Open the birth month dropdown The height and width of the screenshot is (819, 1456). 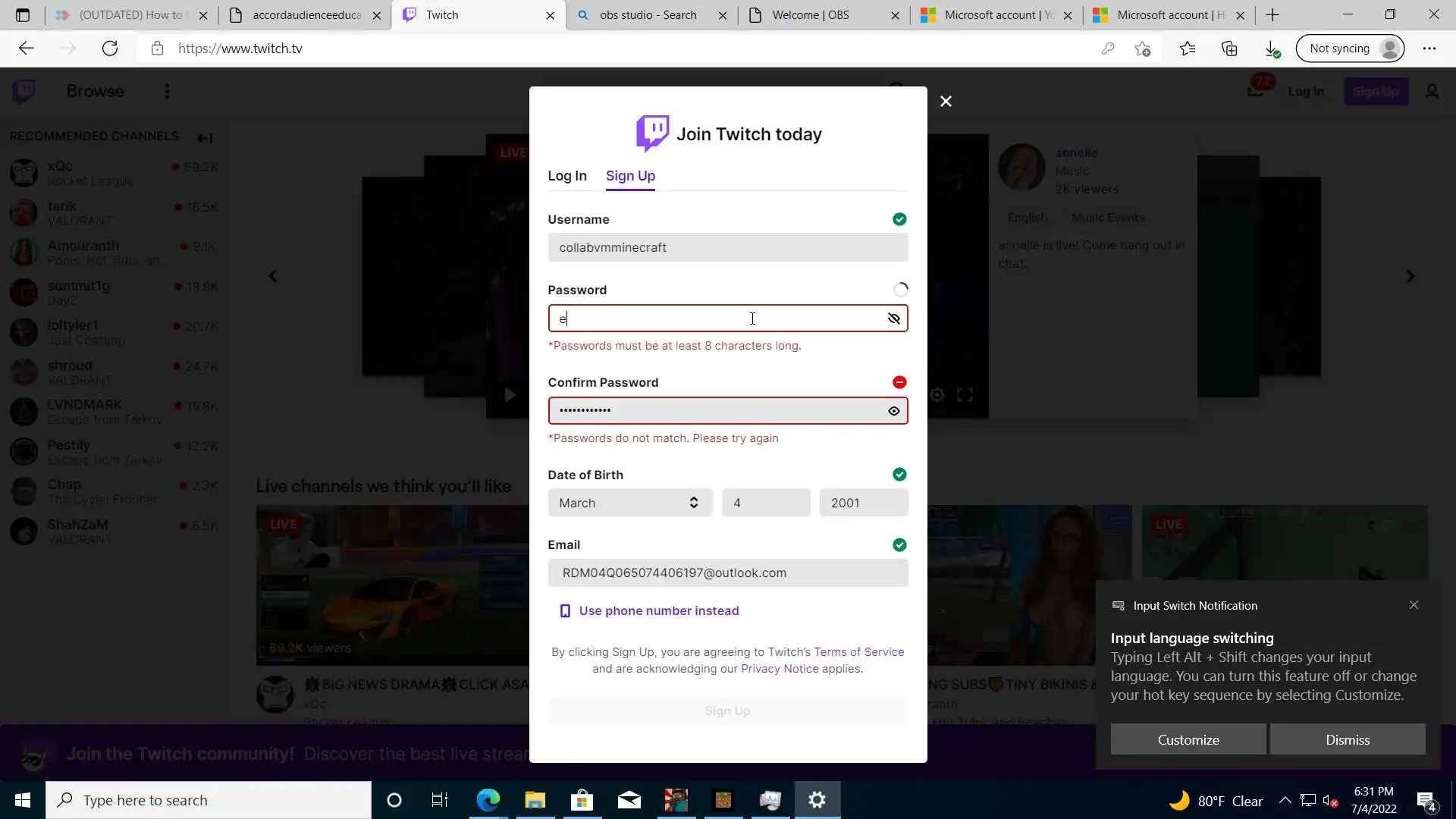629,503
